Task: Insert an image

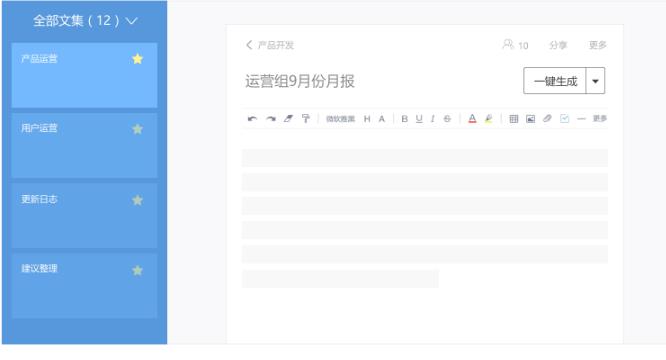Action: 531,119
